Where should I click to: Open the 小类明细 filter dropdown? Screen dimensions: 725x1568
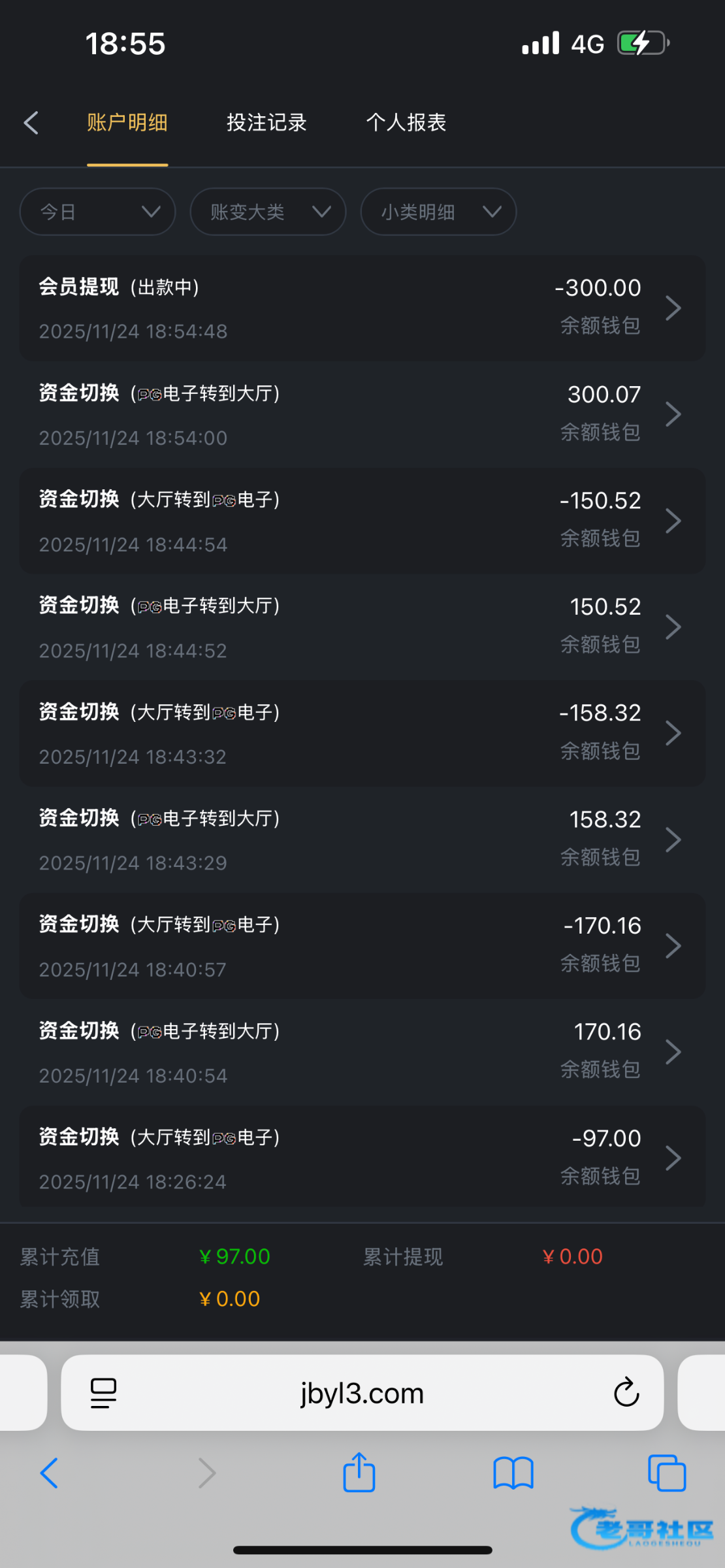(x=438, y=212)
